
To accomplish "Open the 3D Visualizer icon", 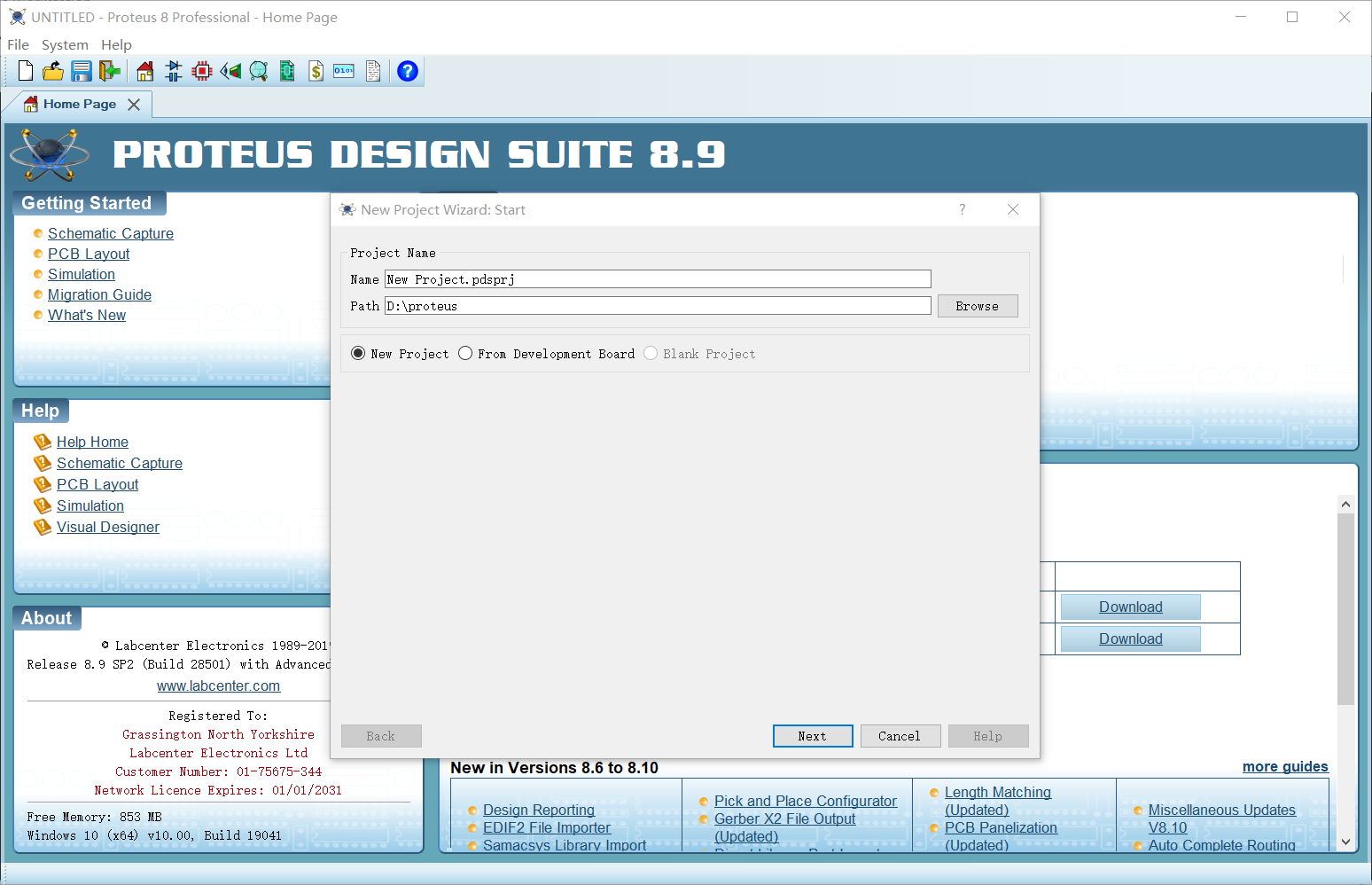I will coord(230,71).
